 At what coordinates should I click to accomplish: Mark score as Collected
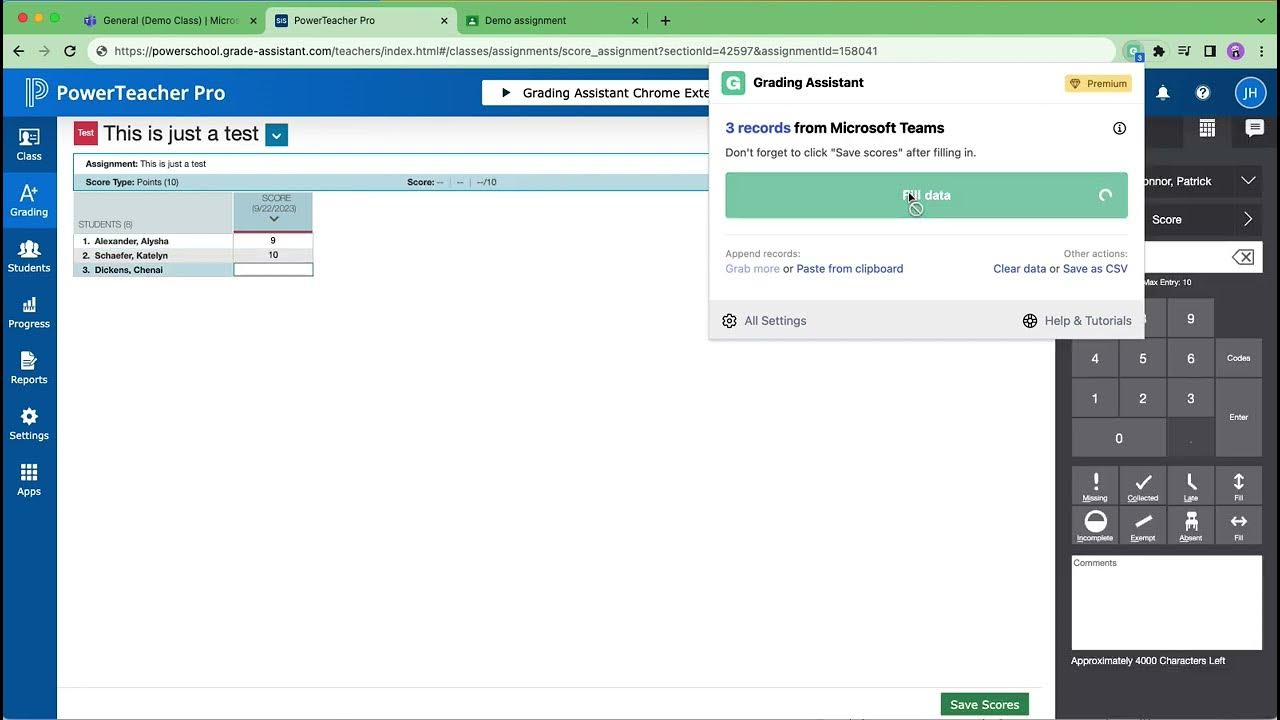click(x=1143, y=486)
